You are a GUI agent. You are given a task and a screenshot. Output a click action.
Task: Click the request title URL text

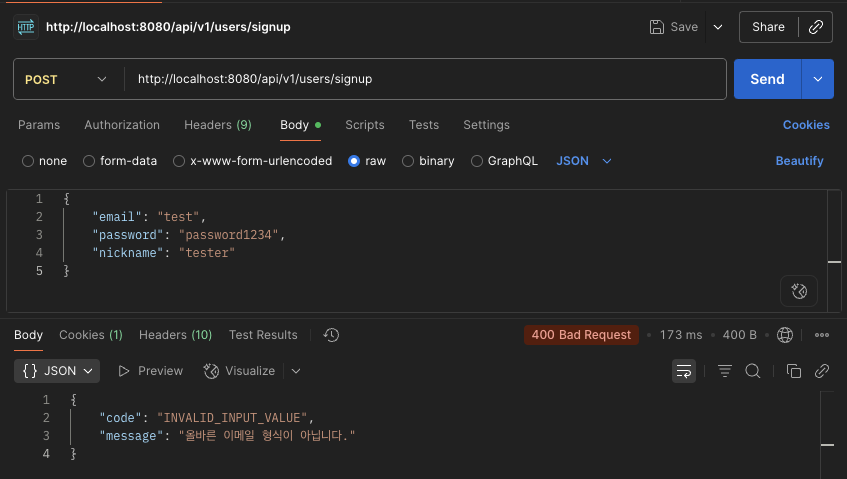click(168, 27)
